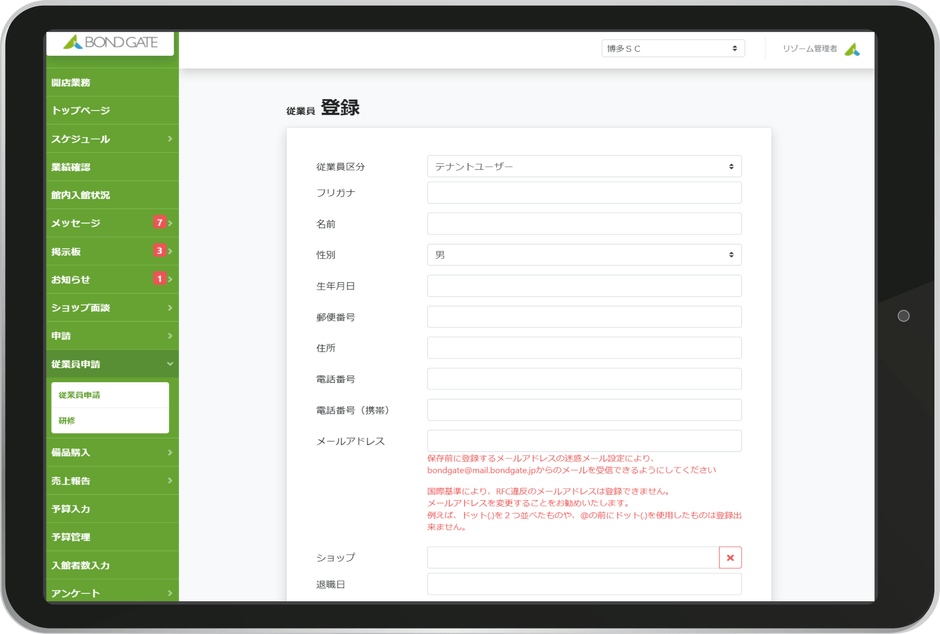Open the 博多ＳＣ facility selector at top

(x=672, y=47)
